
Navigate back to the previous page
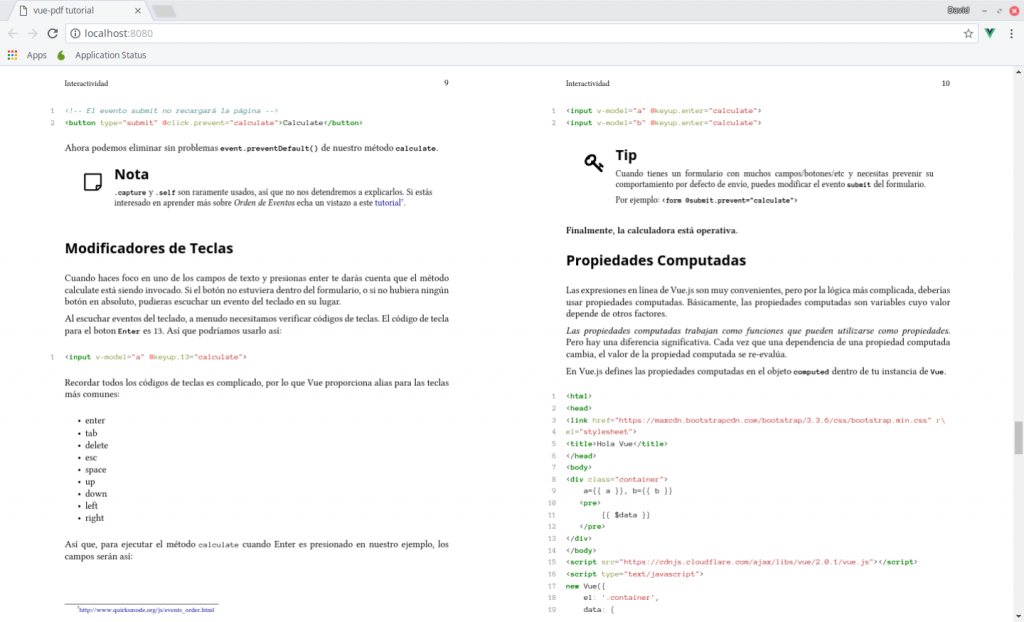[x=13, y=32]
